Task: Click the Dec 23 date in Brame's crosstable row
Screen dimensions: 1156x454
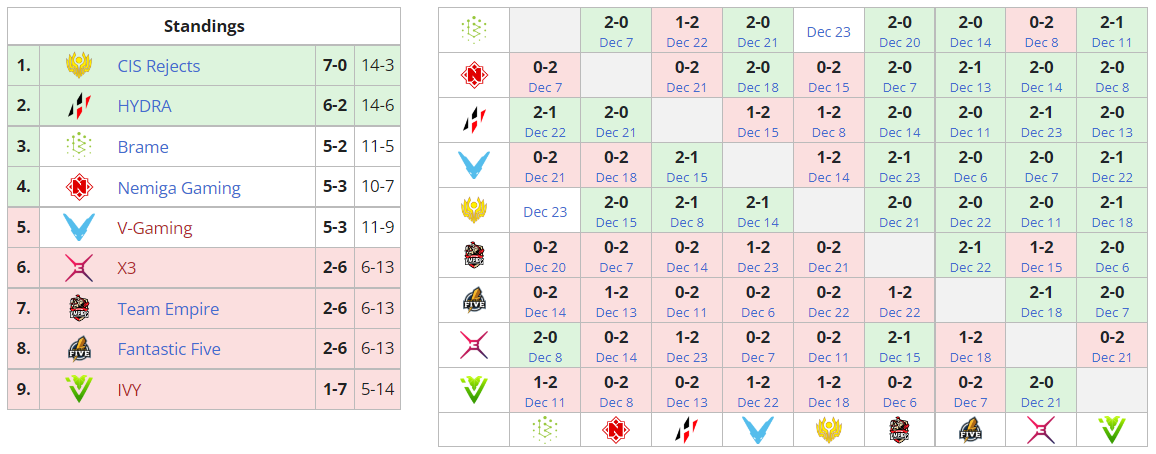Action: click(x=828, y=31)
